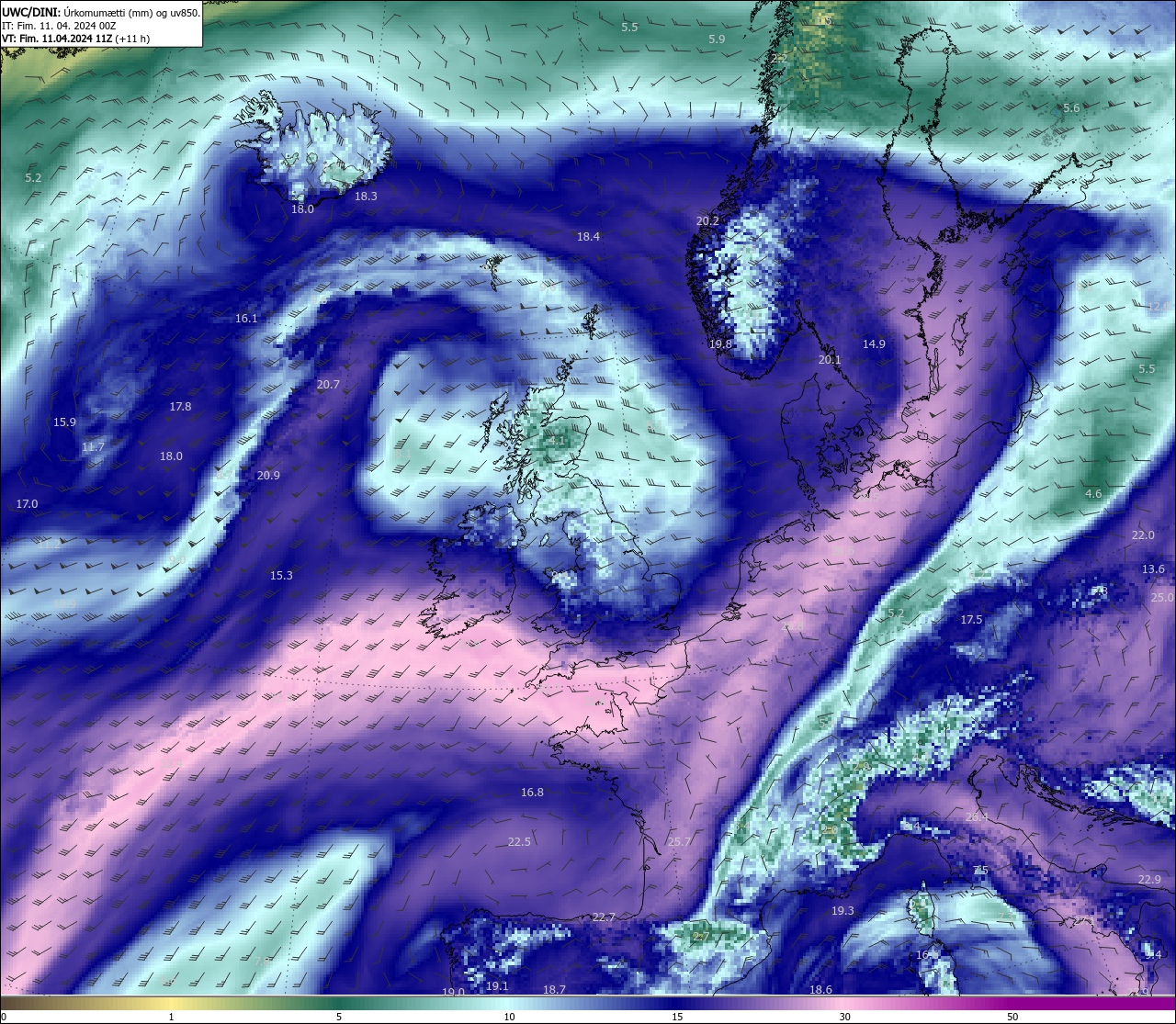Click the 18.3 value near Iceland
1176x1024 pixels.
[x=366, y=197]
